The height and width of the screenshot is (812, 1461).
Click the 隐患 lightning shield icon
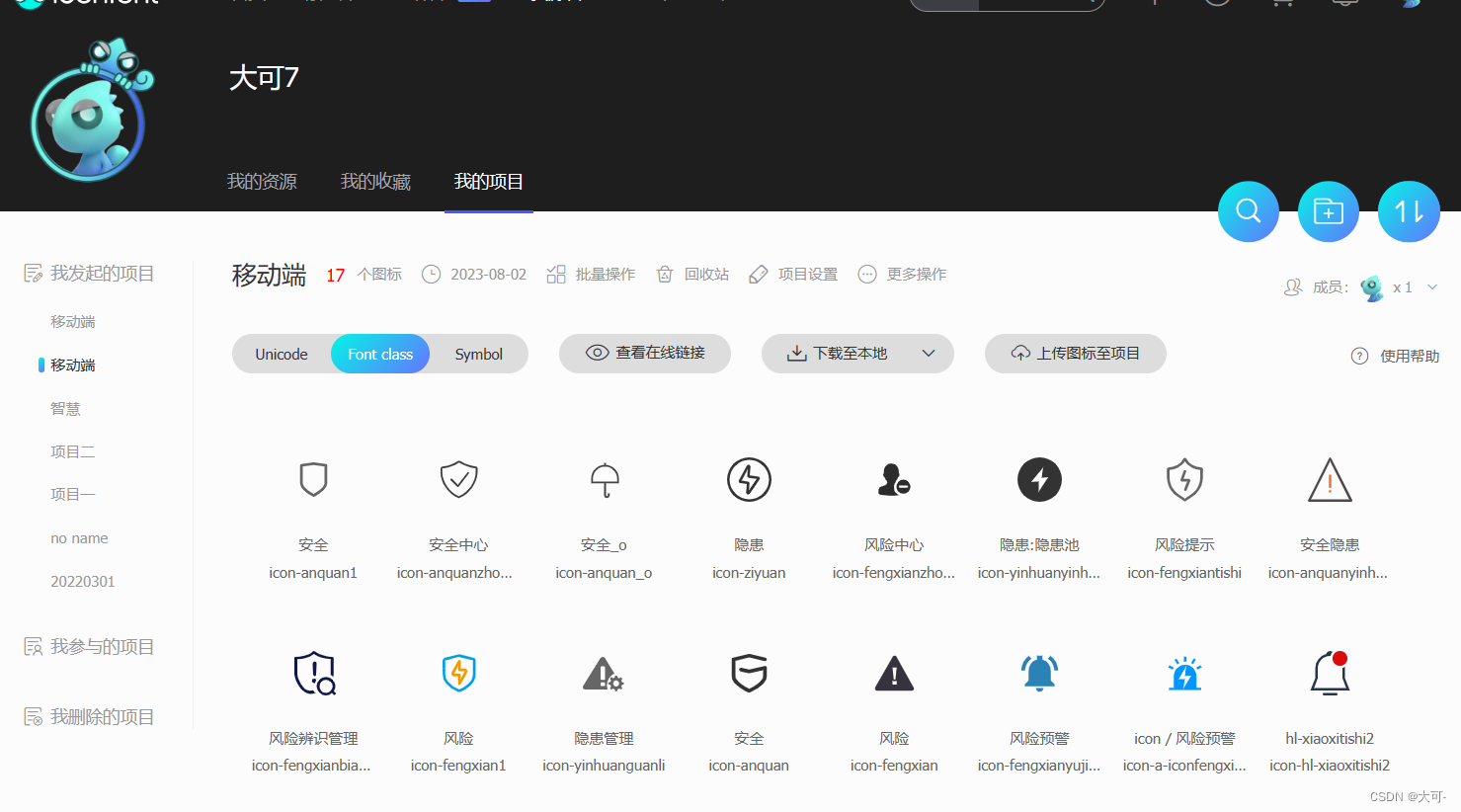pyautogui.click(x=749, y=479)
